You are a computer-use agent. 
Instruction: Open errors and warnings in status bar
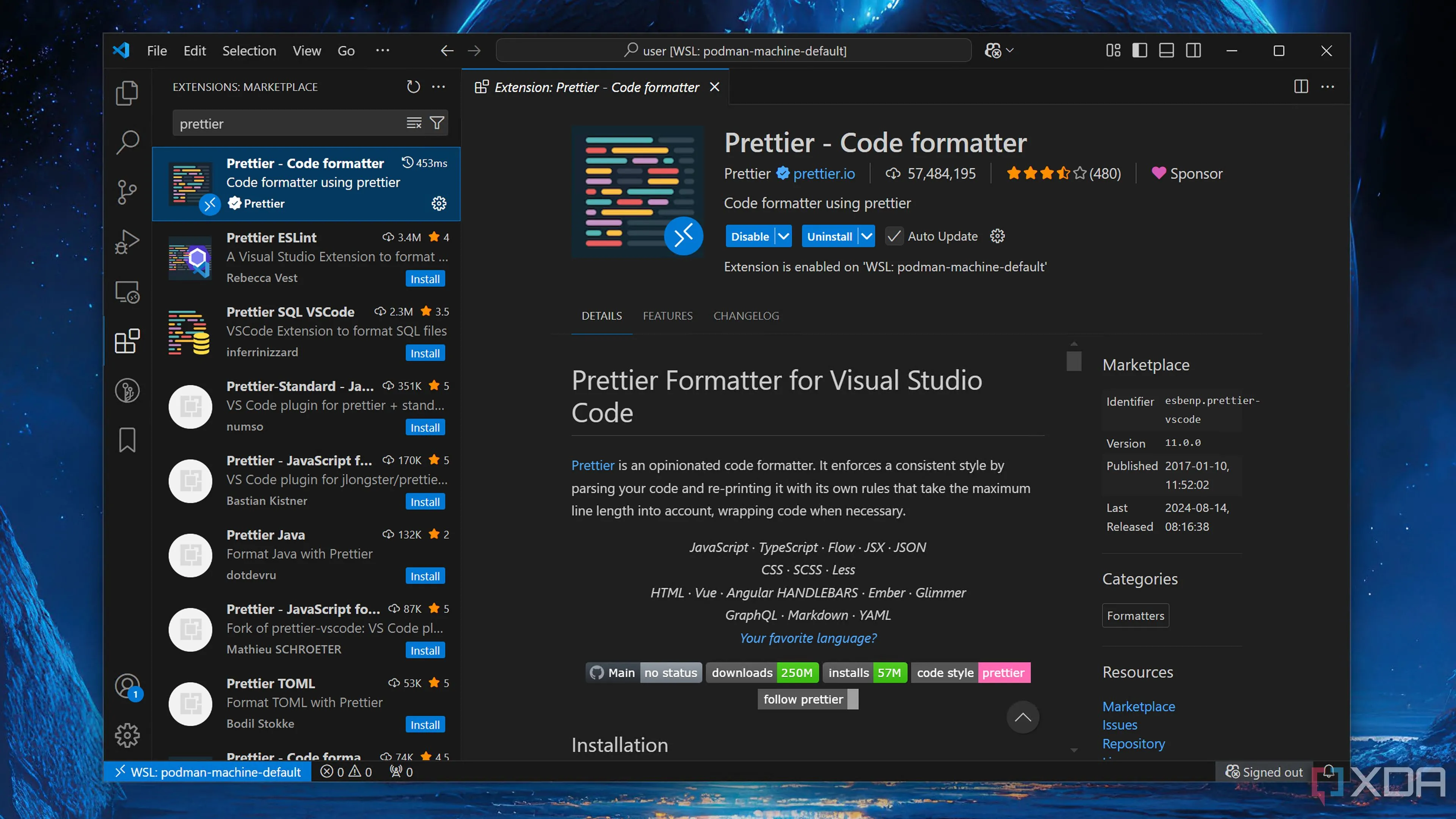pos(346,772)
